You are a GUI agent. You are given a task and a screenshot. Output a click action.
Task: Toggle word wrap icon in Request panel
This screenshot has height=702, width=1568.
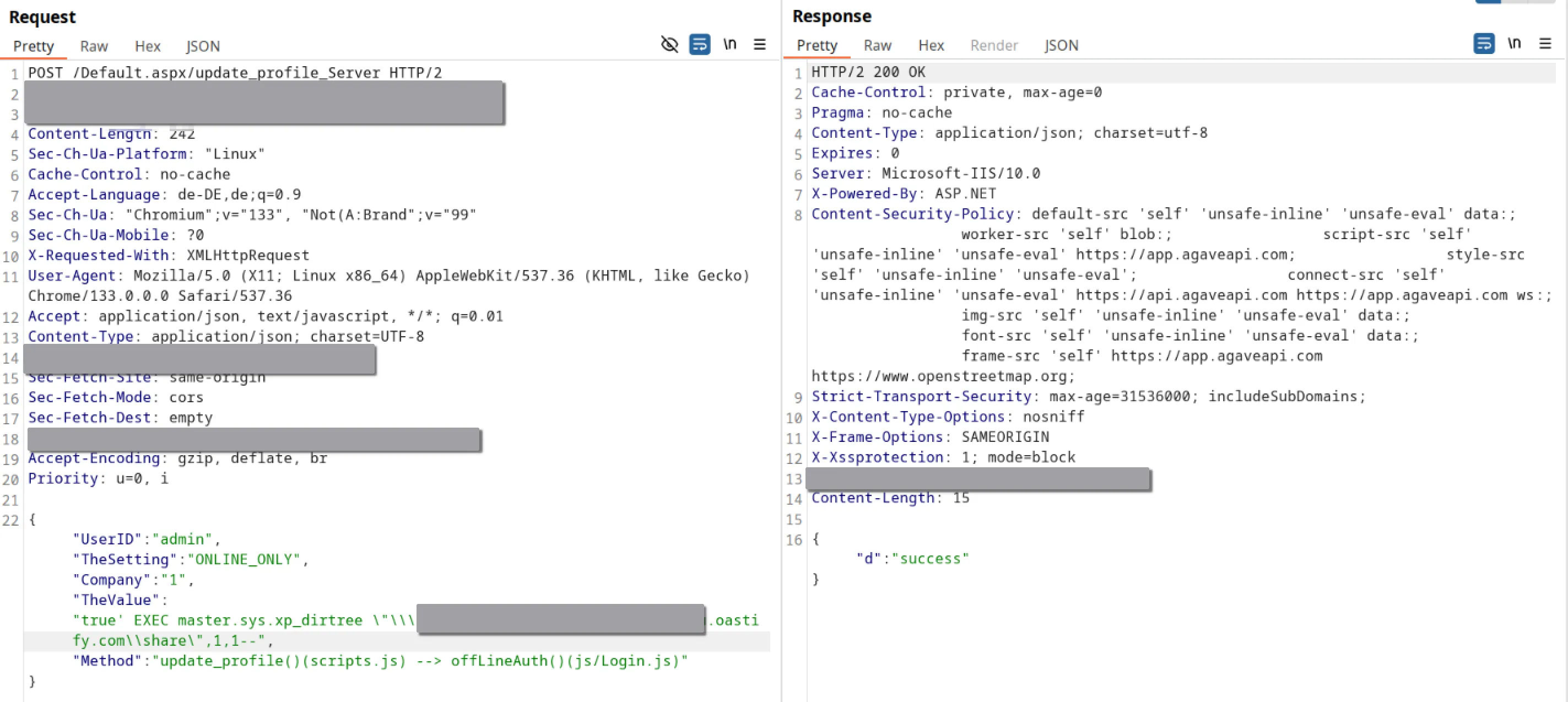[x=699, y=44]
